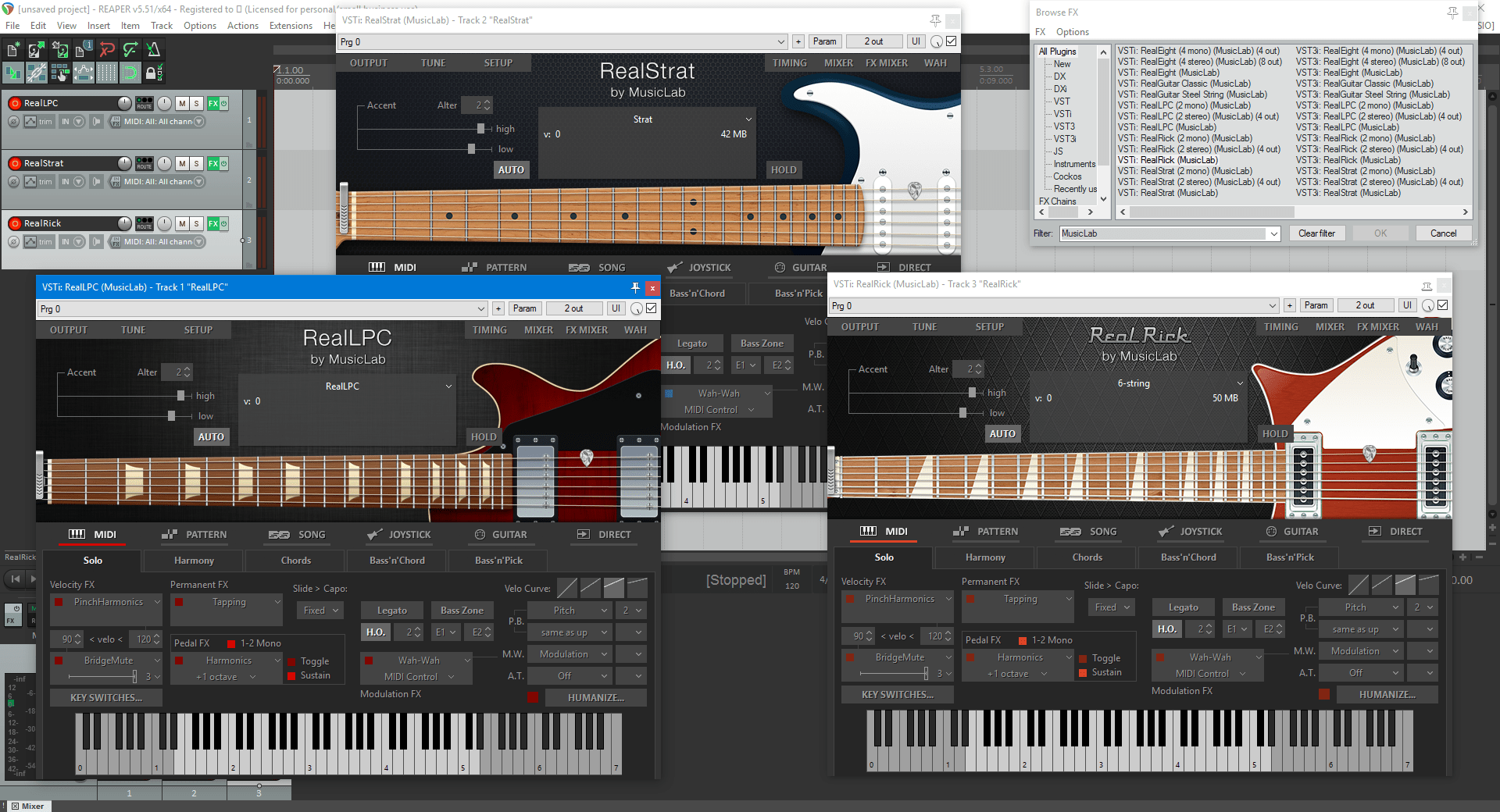Enable PinchHarmonics in the RealLPC window

point(59,602)
